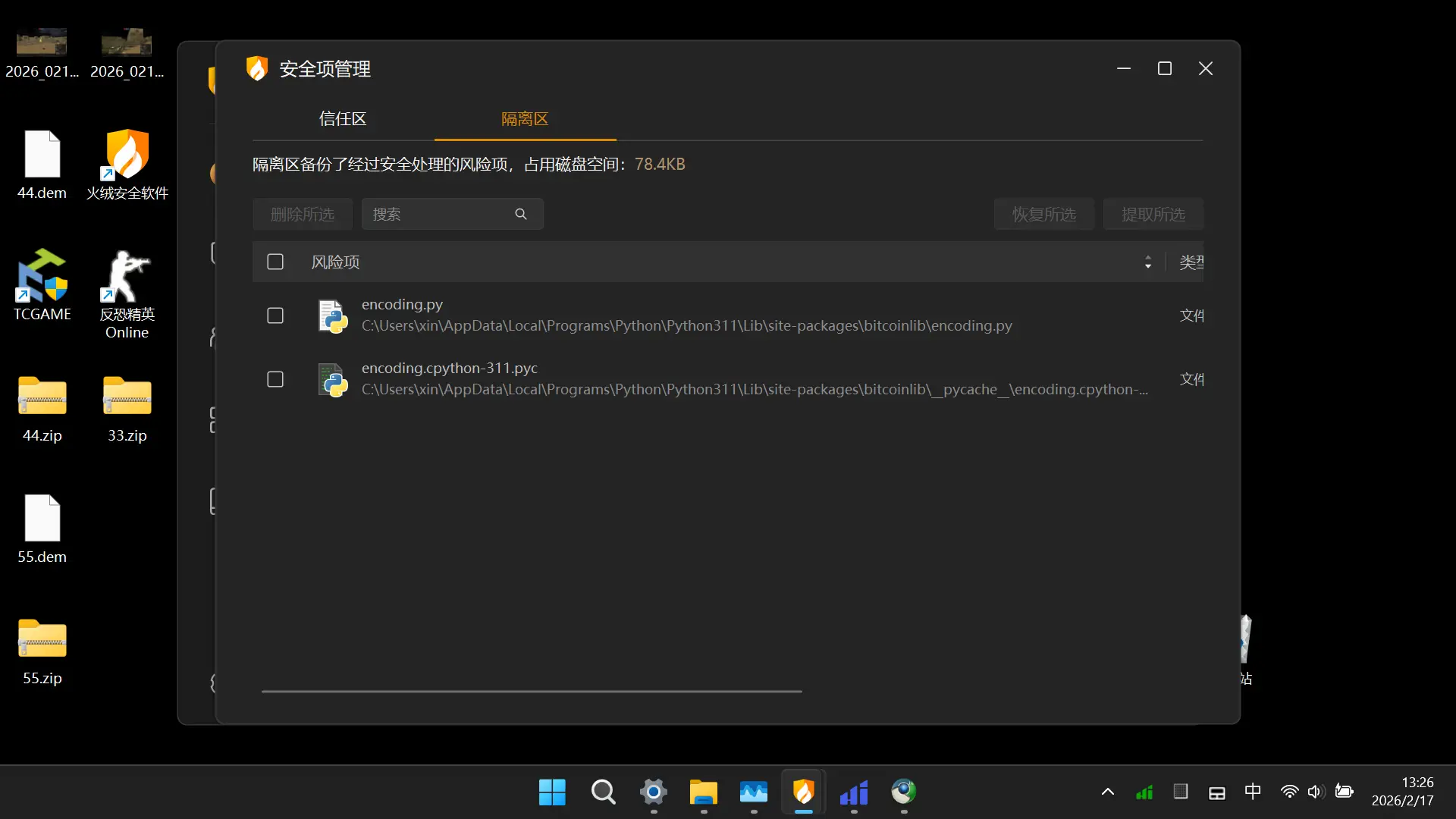Click the Python file icon for encoding.py

333,315
